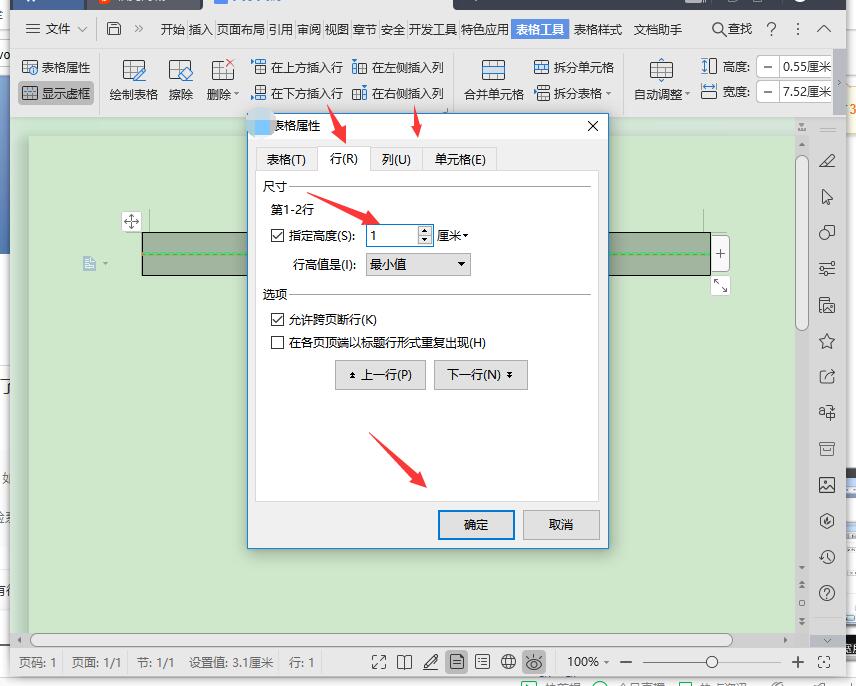Open the 文档助手 tab
The width and height of the screenshot is (856, 686).
click(x=657, y=29)
